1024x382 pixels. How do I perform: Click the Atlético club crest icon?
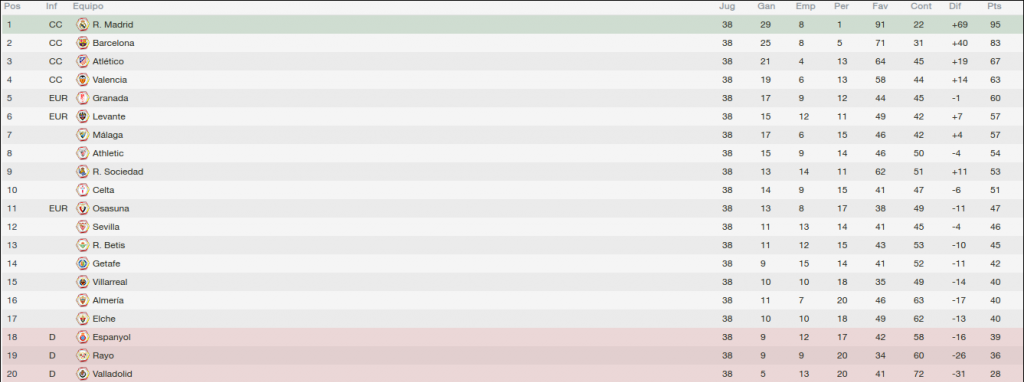pos(82,61)
